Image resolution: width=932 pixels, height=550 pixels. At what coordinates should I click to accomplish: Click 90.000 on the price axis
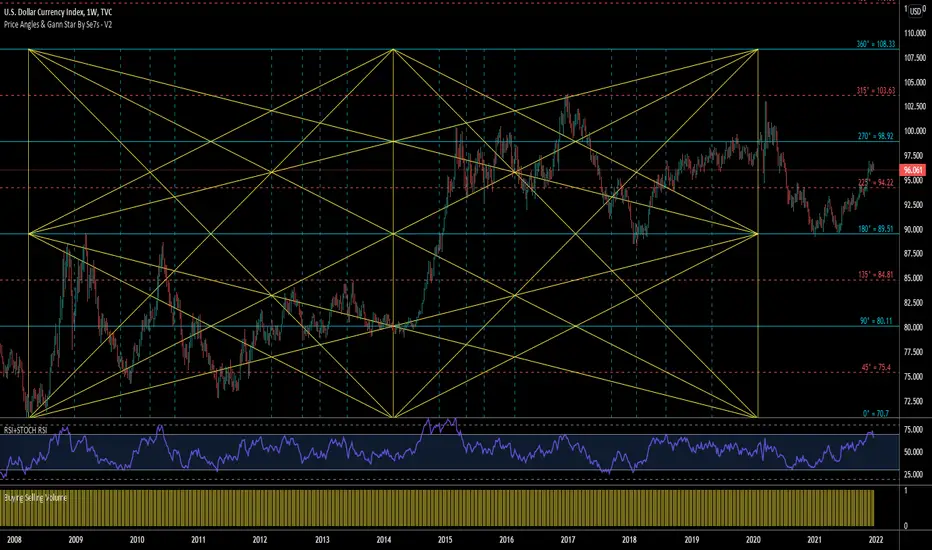pyautogui.click(x=915, y=229)
